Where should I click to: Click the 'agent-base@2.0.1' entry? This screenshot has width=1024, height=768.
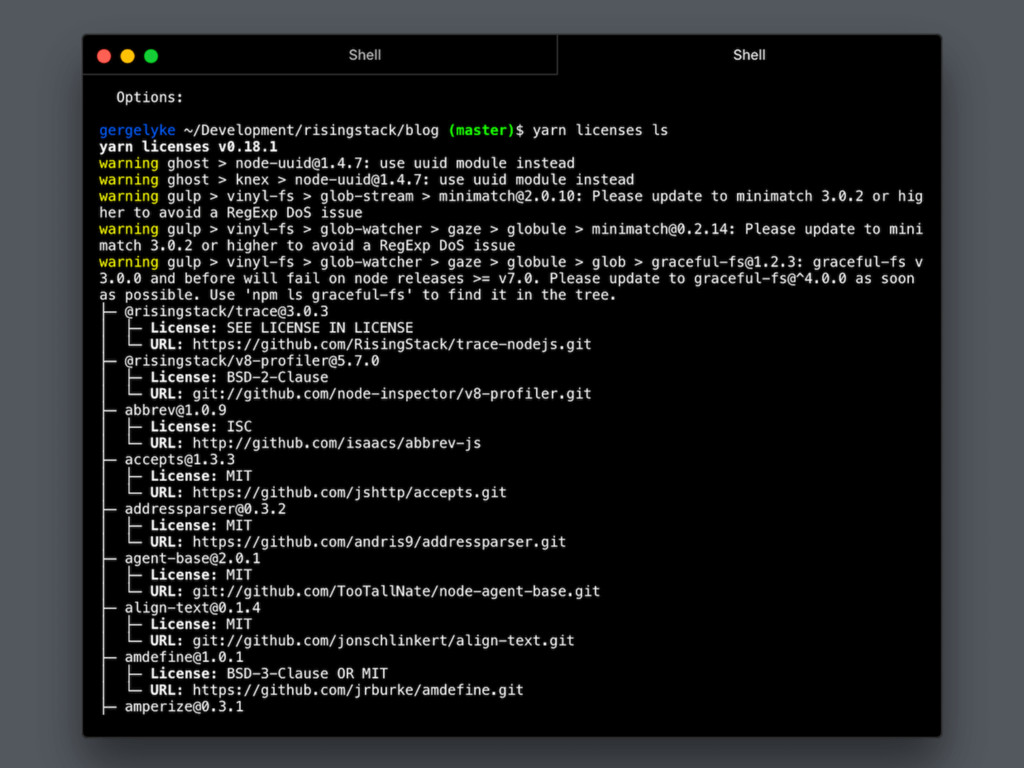pos(193,558)
